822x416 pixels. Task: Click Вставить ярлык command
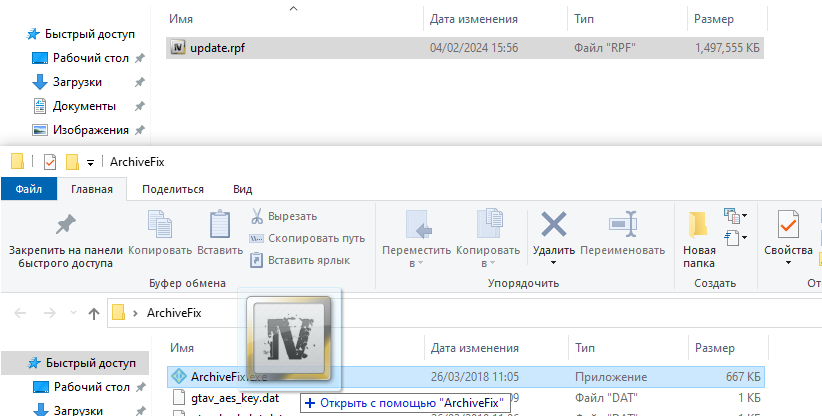coord(300,260)
